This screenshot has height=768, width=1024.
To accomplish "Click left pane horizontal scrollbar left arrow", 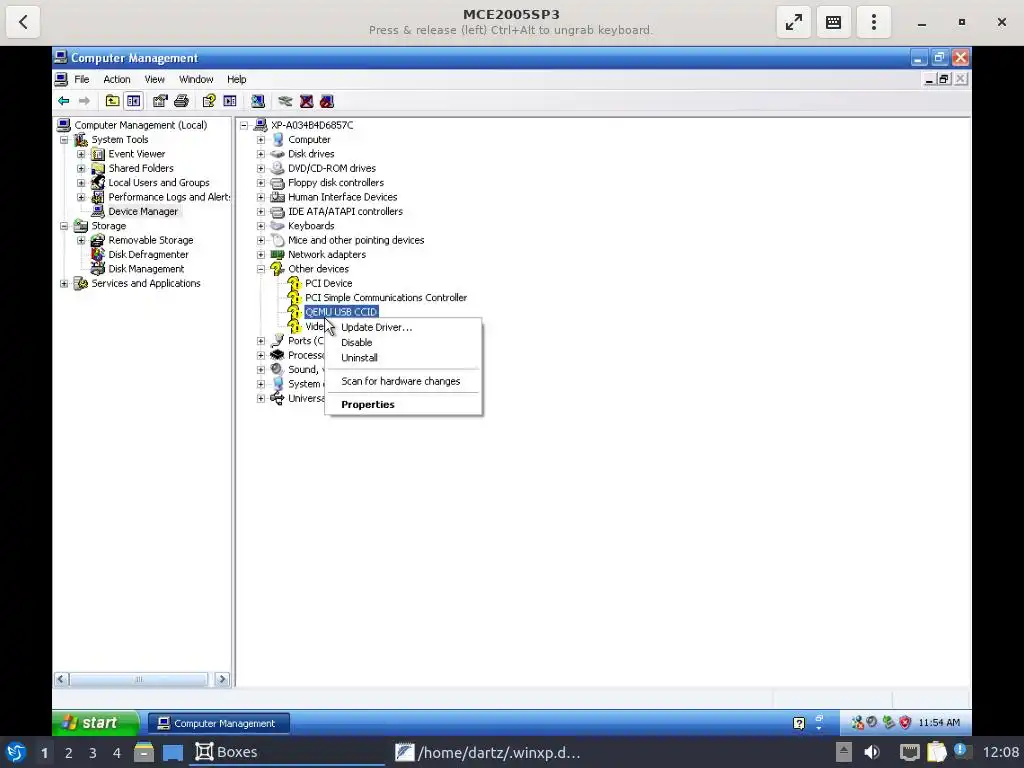I will click(x=61, y=679).
